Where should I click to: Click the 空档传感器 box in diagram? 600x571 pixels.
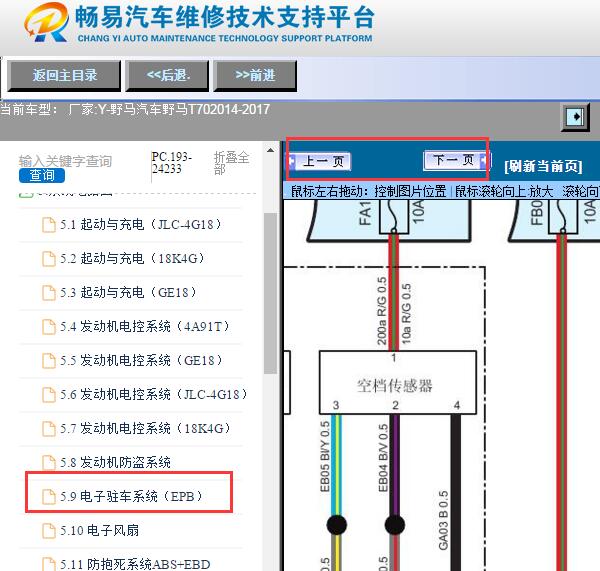[398, 382]
